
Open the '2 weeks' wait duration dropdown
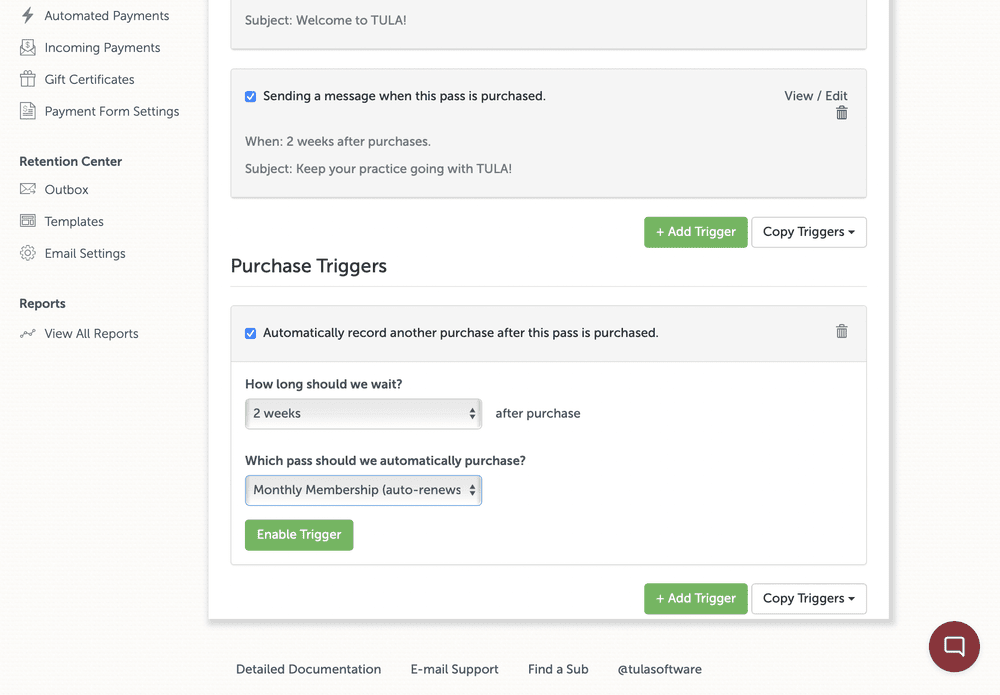click(363, 413)
